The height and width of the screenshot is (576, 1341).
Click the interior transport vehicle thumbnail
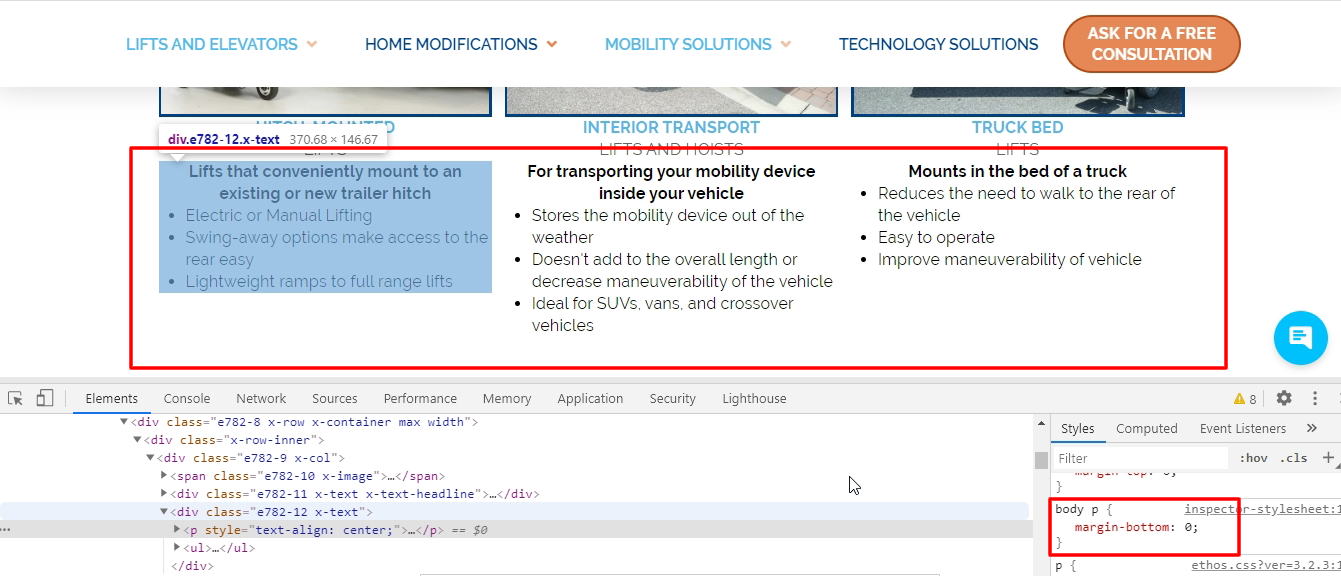(x=671, y=101)
